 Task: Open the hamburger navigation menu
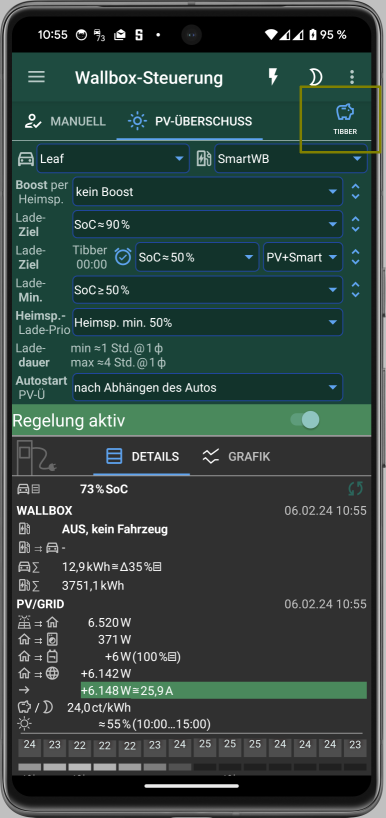37,77
